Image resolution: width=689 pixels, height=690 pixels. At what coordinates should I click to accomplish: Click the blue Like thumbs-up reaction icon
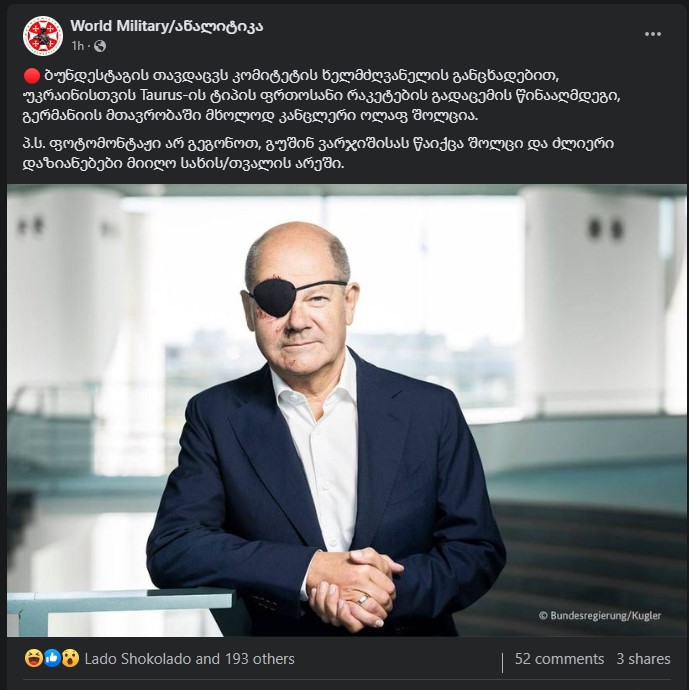coord(52,658)
